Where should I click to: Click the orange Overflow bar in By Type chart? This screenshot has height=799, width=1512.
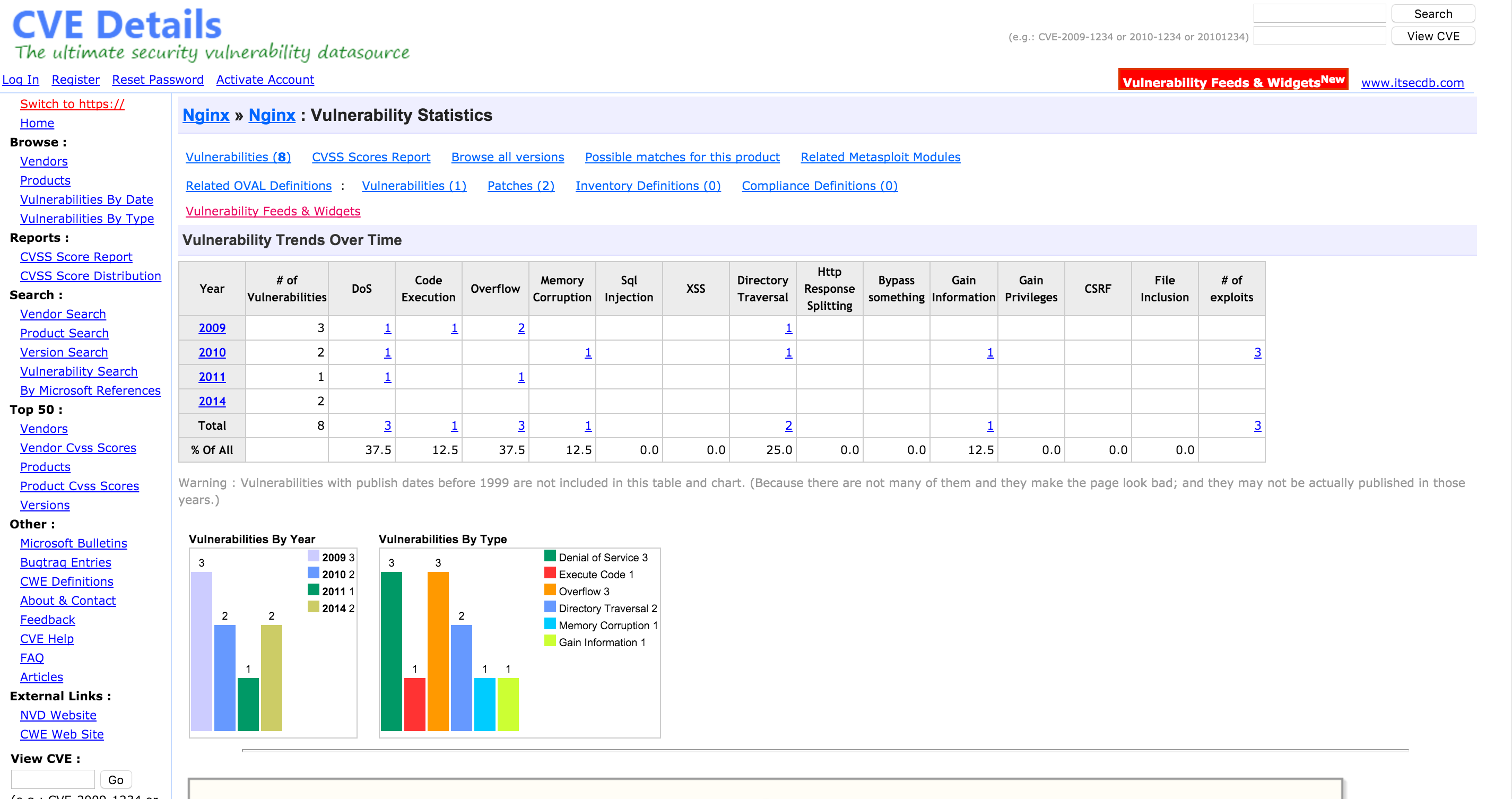tap(438, 650)
